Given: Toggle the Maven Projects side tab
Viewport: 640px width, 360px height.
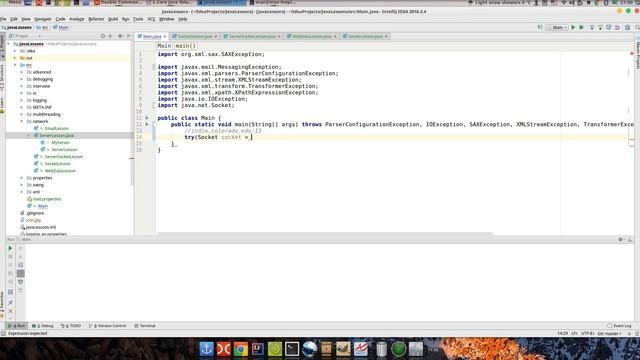Looking at the screenshot, I should tap(637, 55).
